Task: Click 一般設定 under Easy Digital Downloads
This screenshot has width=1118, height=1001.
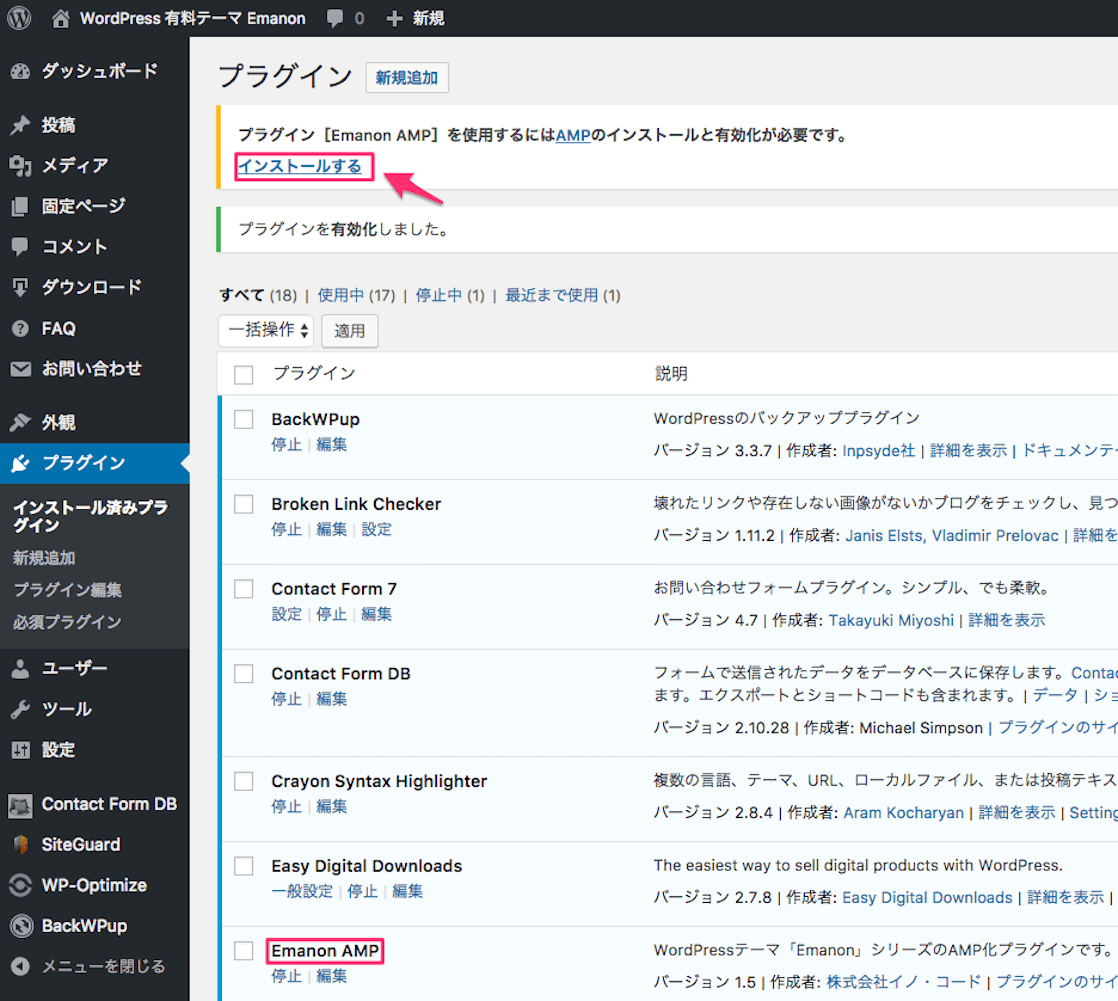Action: point(302,892)
